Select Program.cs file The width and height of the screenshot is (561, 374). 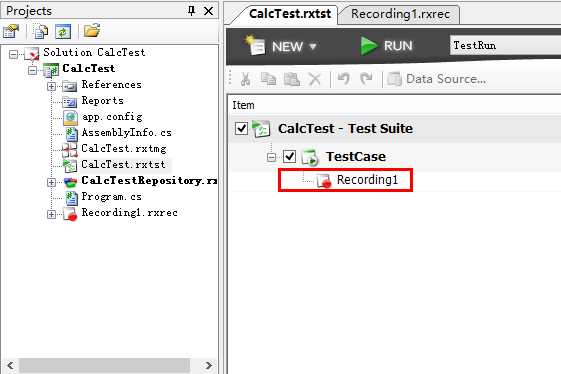(112, 196)
